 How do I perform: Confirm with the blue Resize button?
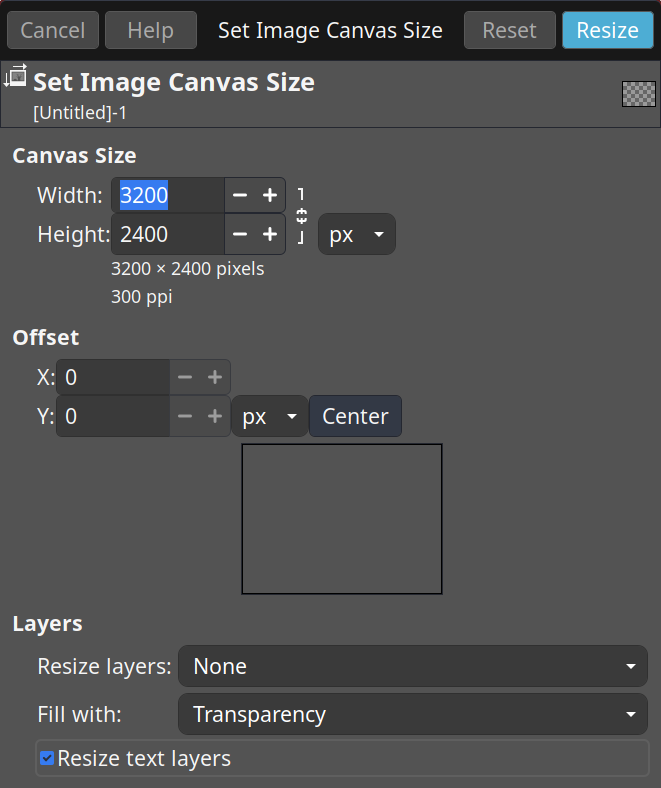pos(608,30)
